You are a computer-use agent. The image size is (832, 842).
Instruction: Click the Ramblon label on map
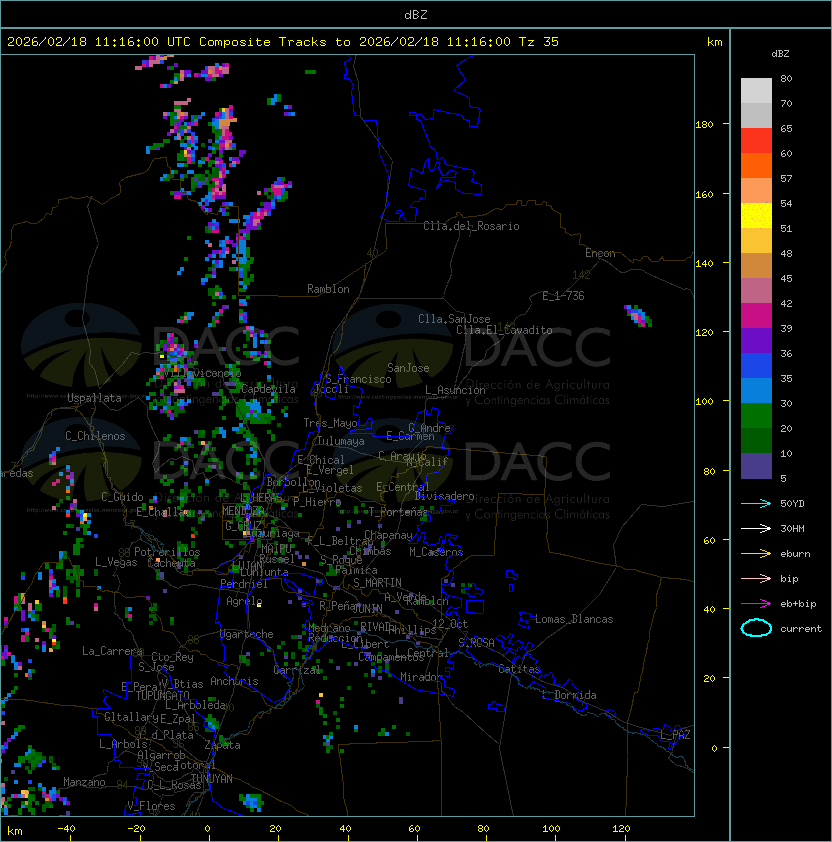(328, 289)
